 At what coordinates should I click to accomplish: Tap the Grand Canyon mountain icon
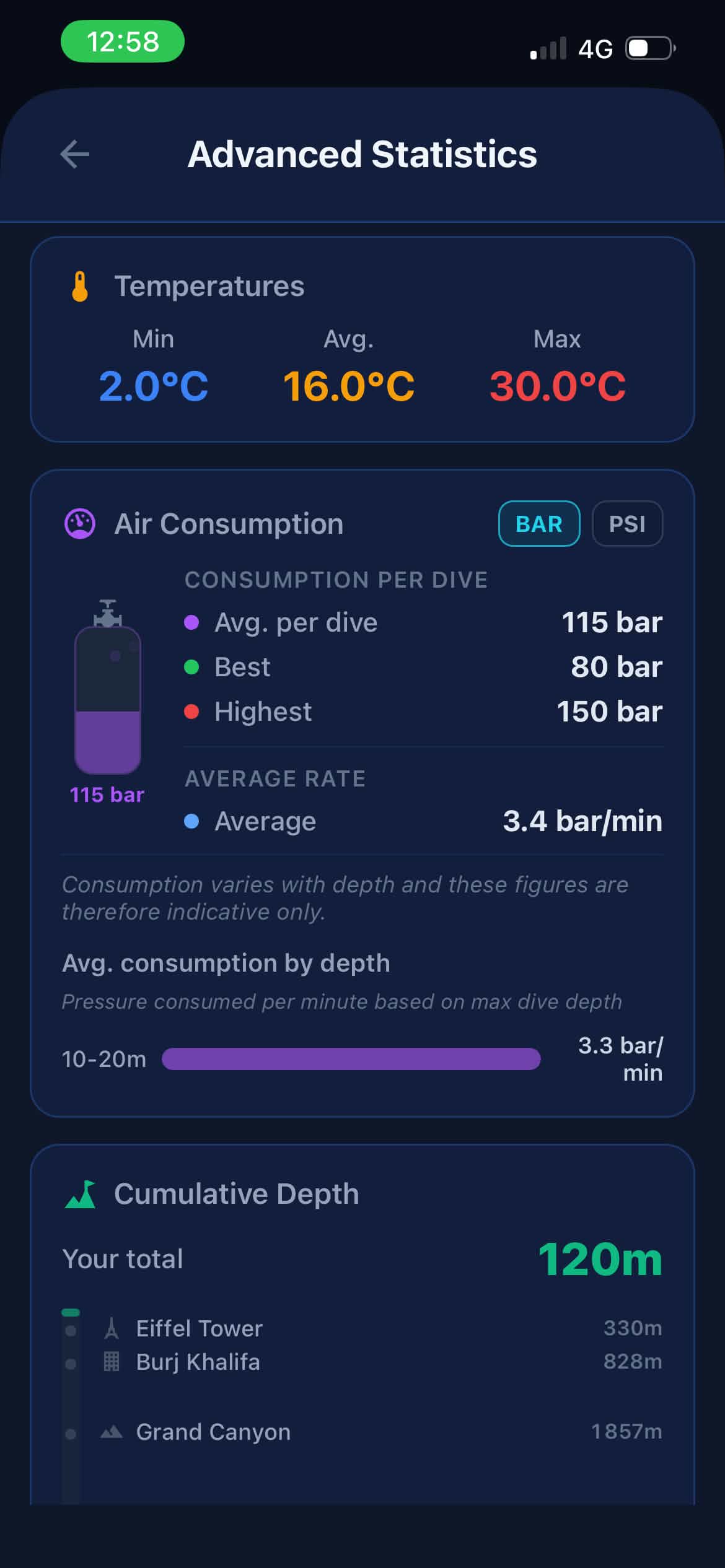pos(112,1432)
